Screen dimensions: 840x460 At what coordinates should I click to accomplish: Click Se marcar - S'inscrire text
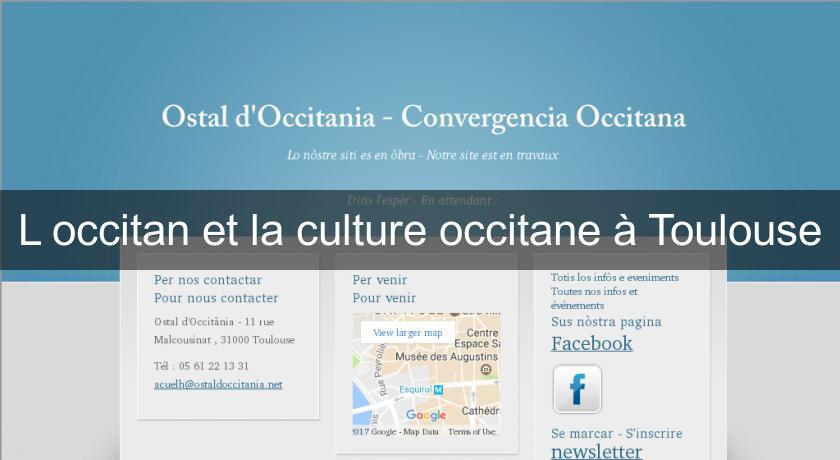click(x=617, y=433)
